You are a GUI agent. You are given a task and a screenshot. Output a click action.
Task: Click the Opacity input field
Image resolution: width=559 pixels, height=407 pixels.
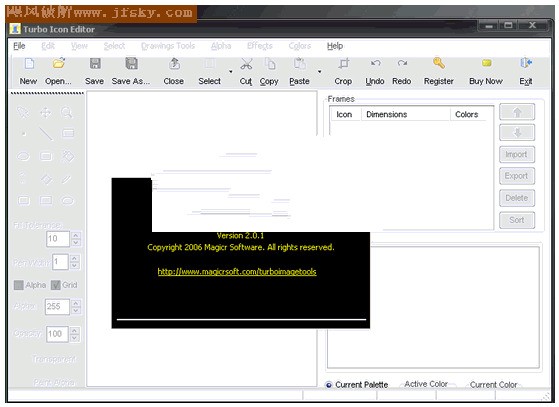coord(57,334)
